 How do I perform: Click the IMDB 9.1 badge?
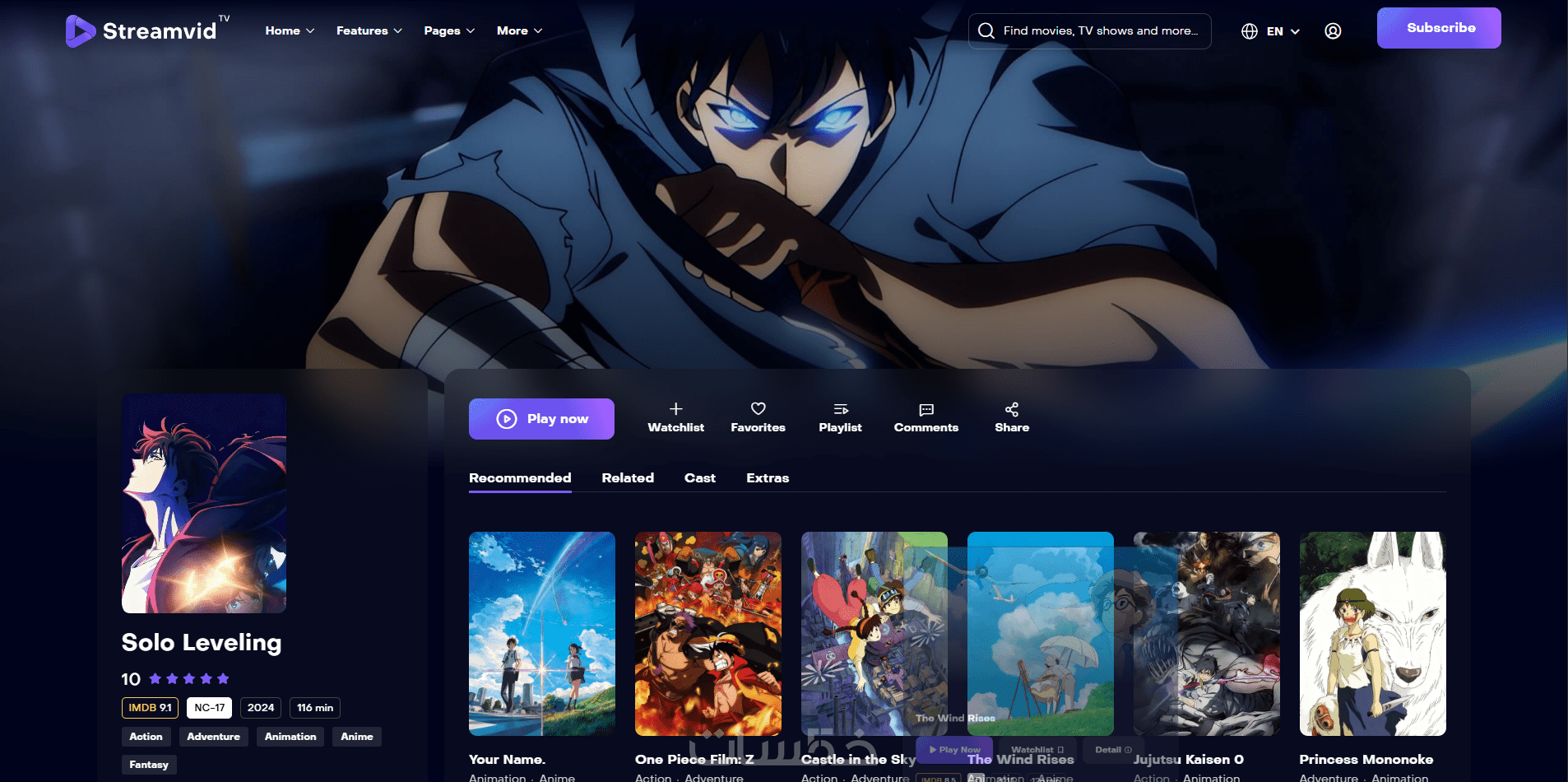pos(150,708)
